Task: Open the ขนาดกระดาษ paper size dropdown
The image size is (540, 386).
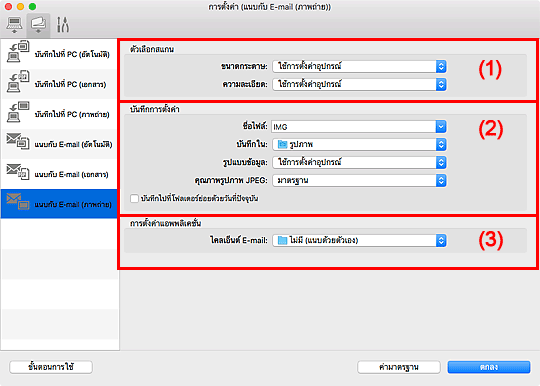Action: (359, 66)
